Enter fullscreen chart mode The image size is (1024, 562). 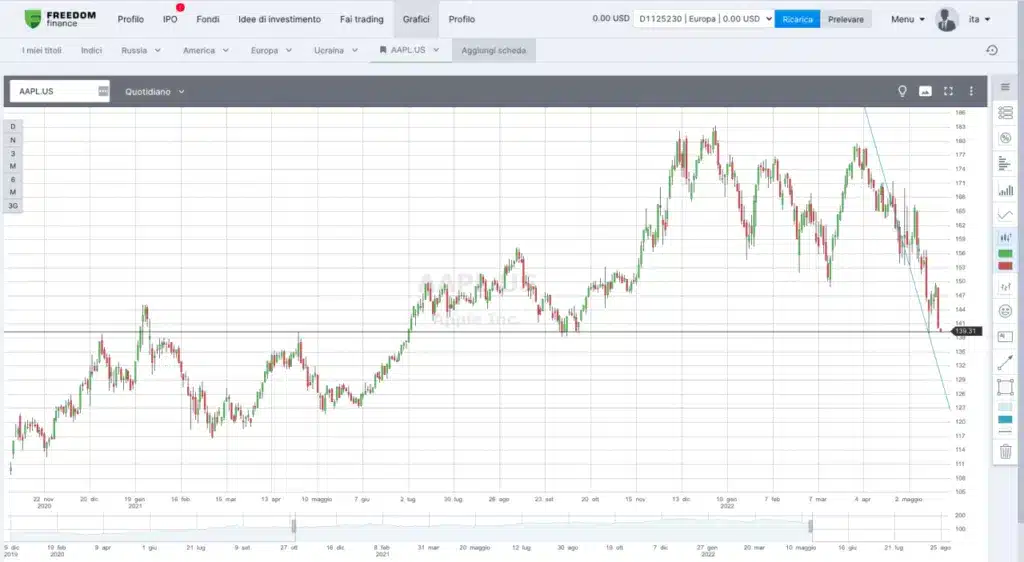[948, 91]
